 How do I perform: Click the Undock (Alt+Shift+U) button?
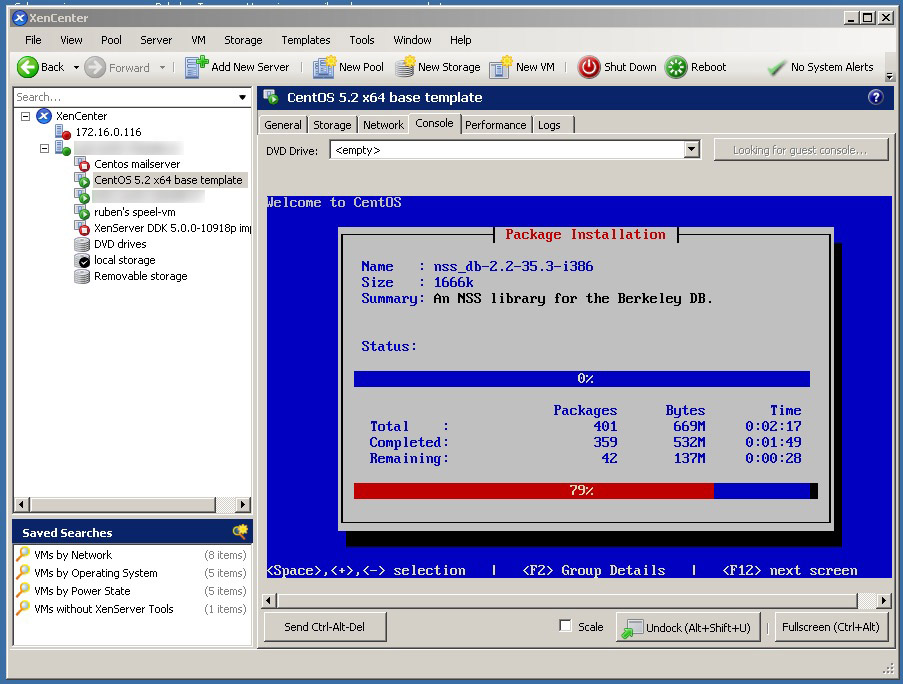tap(688, 627)
